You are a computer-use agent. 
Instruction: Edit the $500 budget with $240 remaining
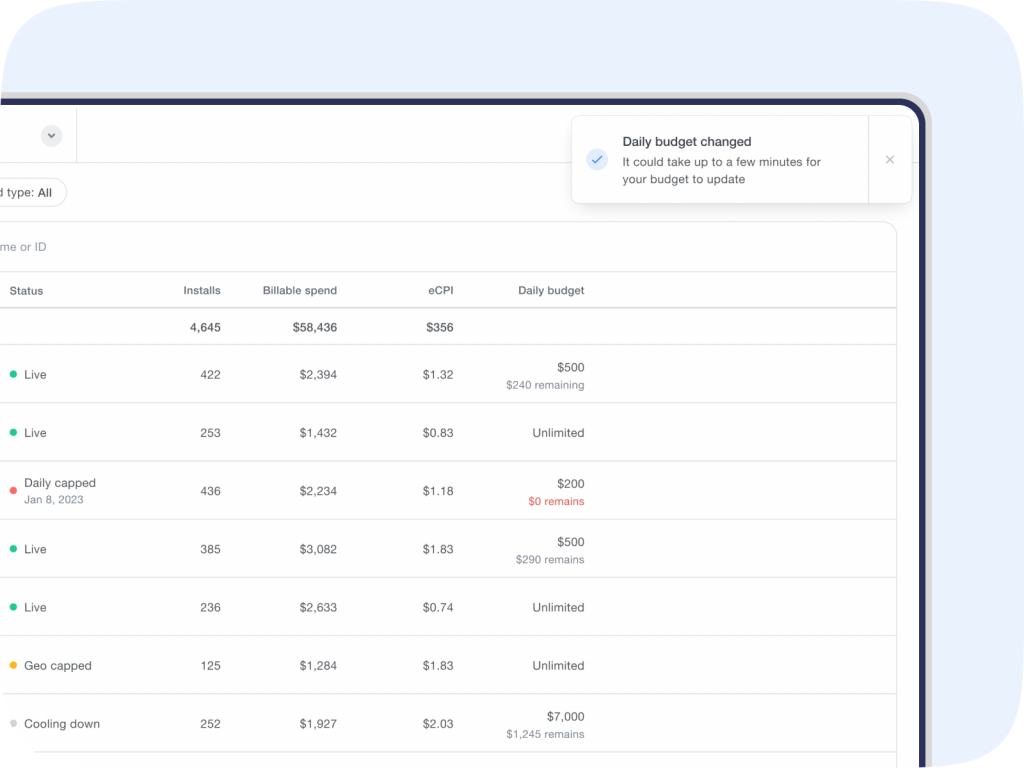(x=570, y=367)
